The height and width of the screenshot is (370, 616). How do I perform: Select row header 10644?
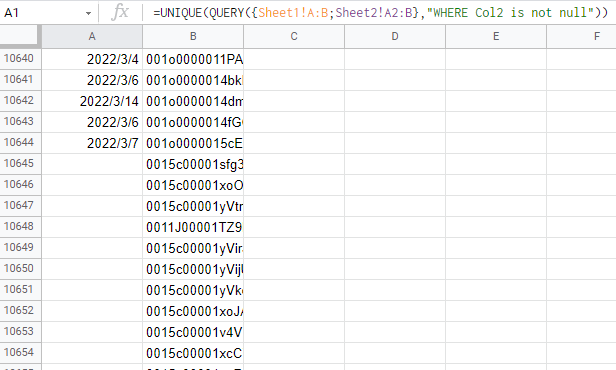tap(20, 143)
